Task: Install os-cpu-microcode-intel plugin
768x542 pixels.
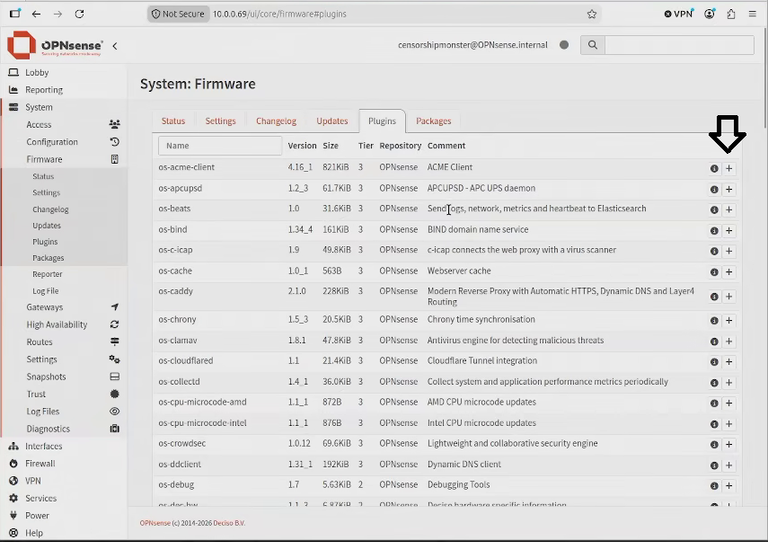Action: coord(729,424)
